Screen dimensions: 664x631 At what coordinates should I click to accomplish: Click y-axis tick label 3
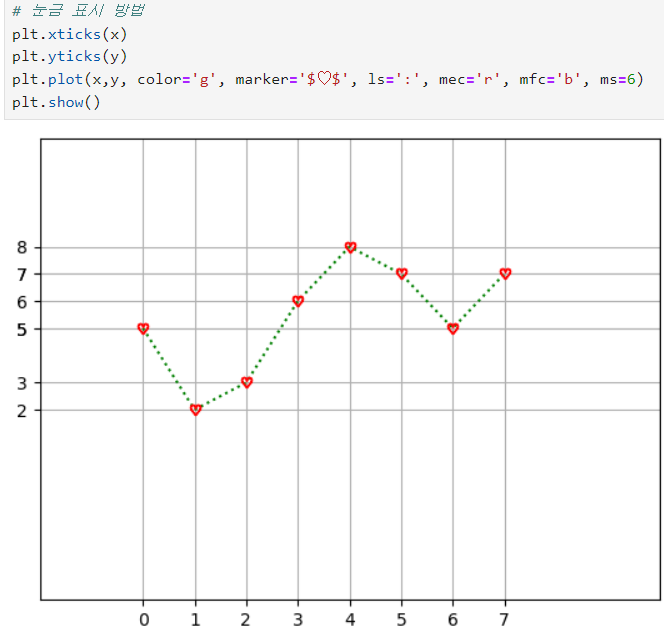tap(22, 383)
